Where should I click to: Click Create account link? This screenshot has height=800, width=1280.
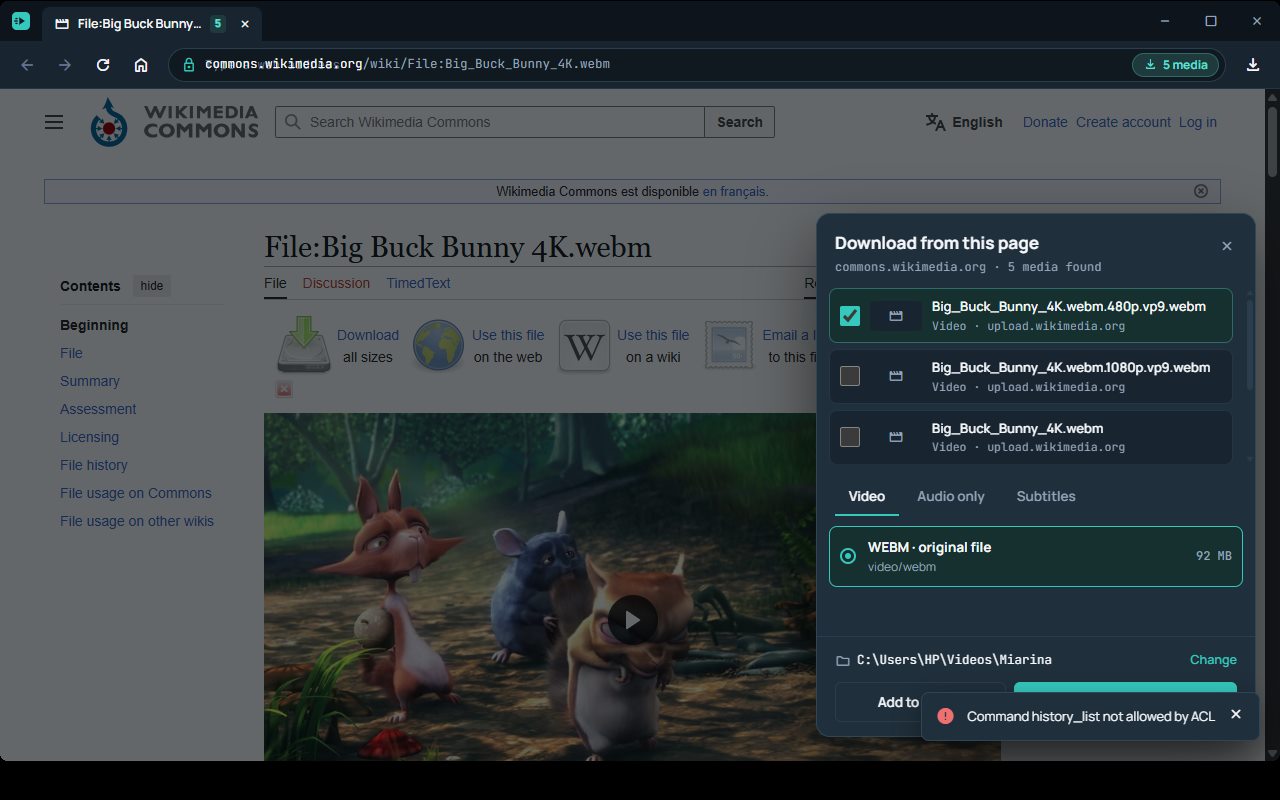(1123, 122)
